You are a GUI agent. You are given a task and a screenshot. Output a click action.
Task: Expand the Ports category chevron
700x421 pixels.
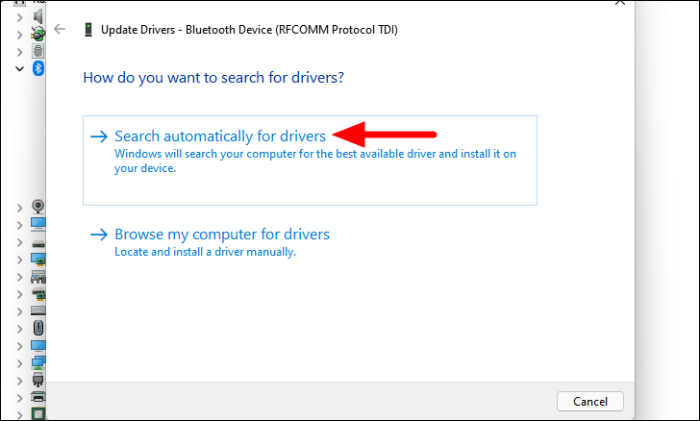(x=19, y=381)
